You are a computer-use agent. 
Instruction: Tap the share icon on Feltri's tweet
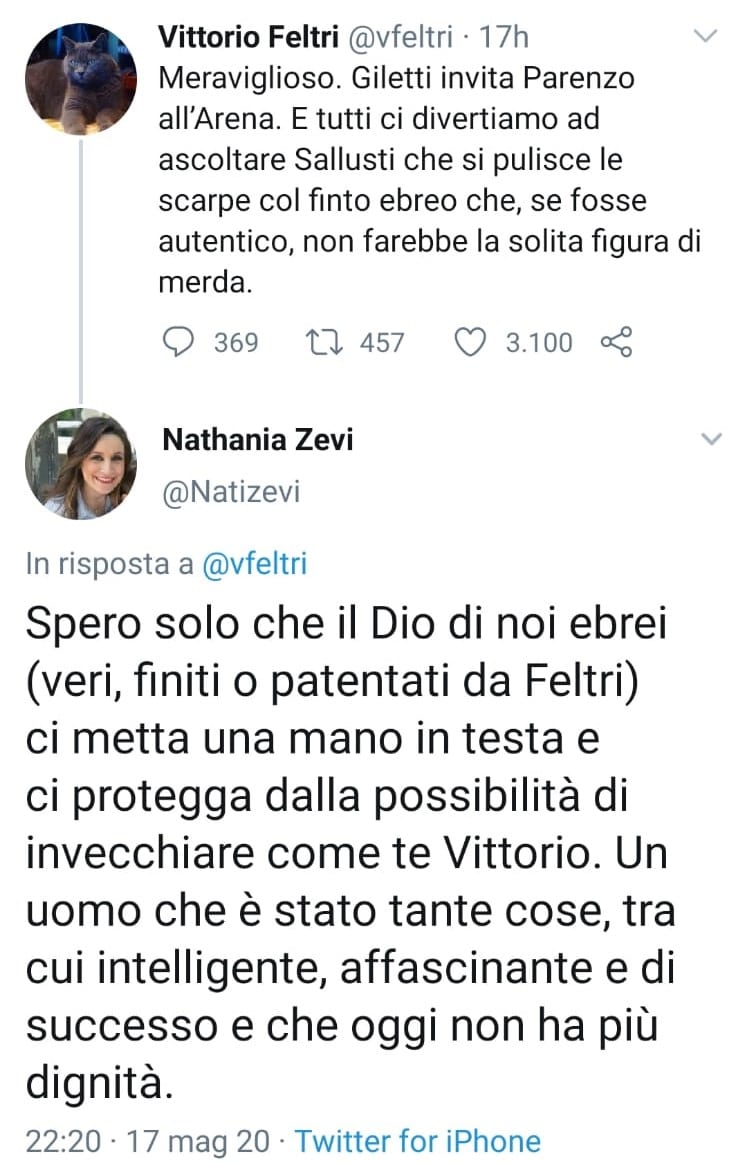[616, 343]
